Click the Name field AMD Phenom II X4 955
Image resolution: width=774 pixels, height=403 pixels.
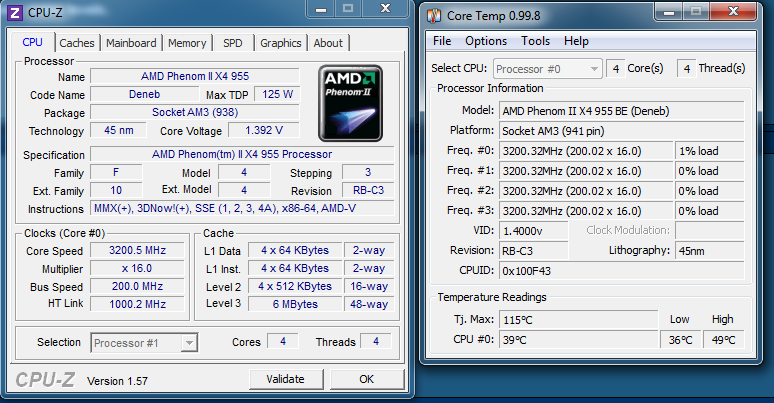[x=195, y=76]
